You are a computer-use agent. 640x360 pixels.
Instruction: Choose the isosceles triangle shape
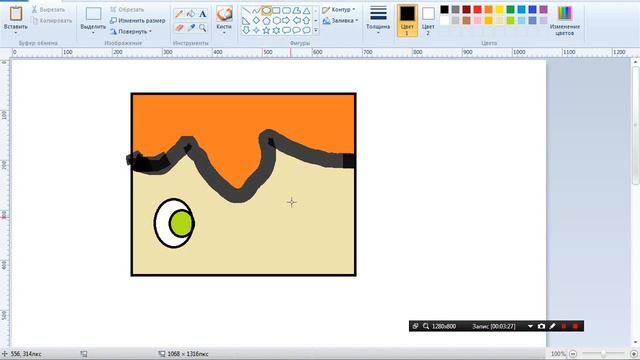[307, 11]
